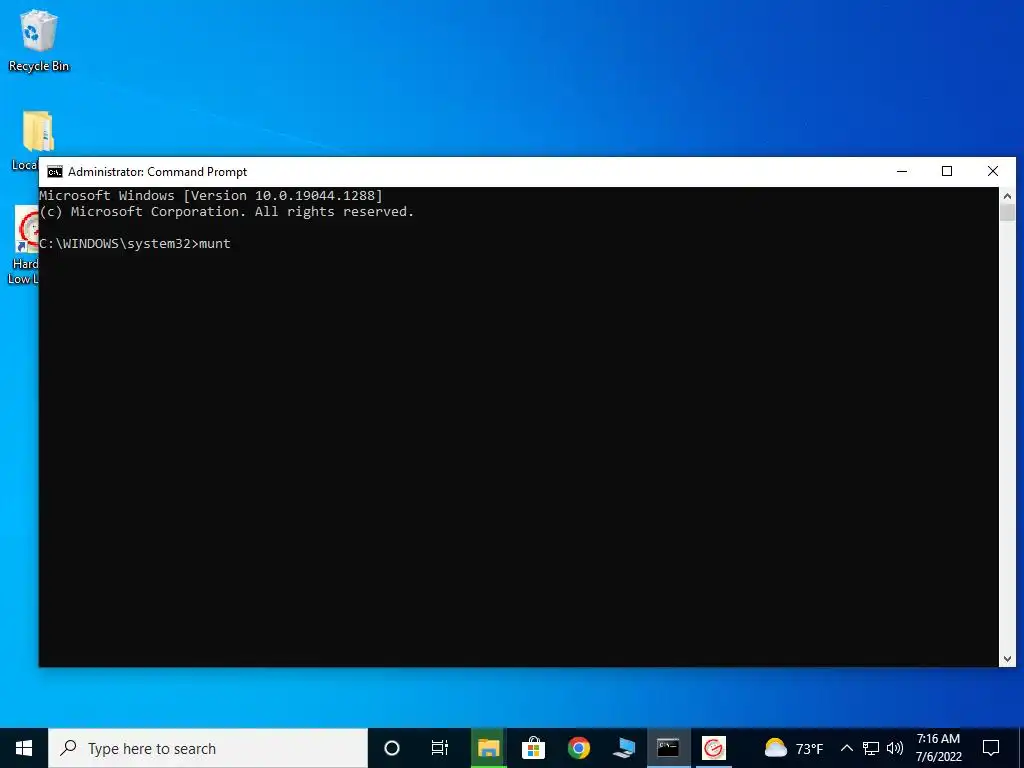Select the yellow folder icon on desktop

(38, 132)
